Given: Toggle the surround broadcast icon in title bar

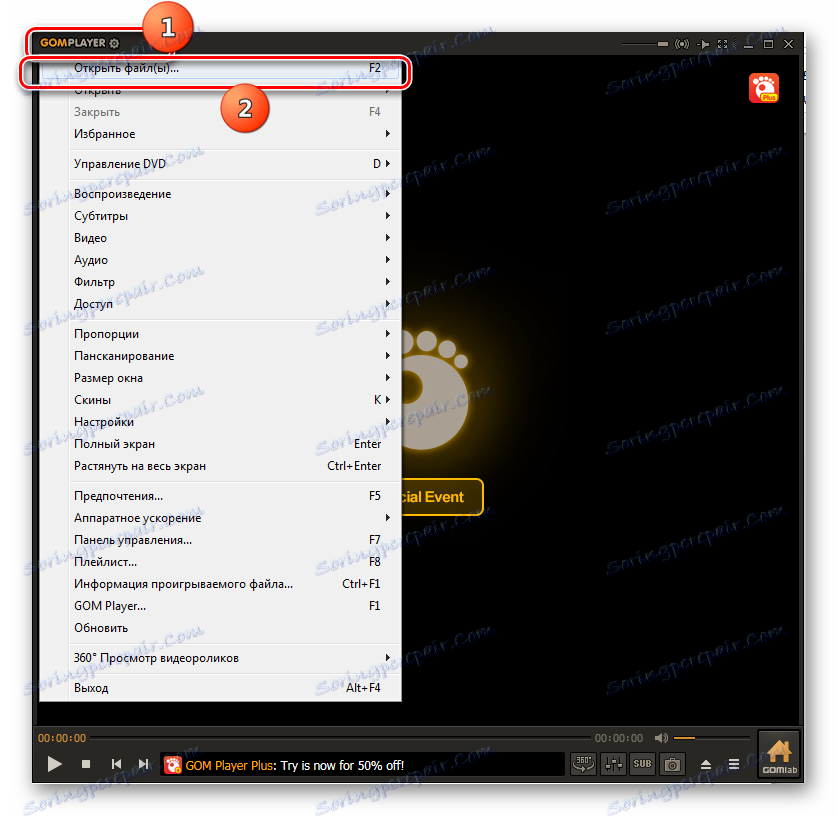Looking at the screenshot, I should [681, 44].
